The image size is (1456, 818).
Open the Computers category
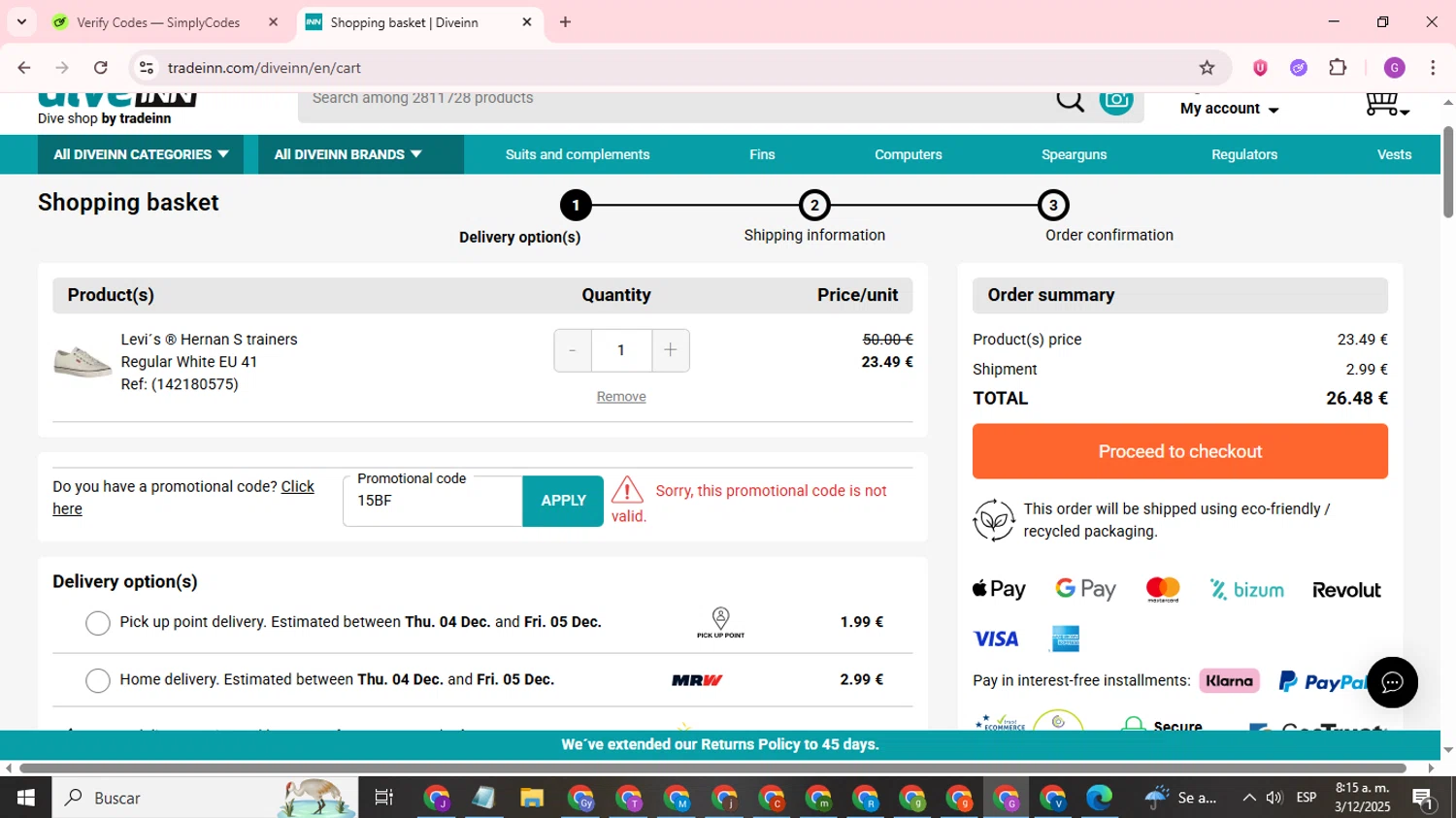[908, 154]
